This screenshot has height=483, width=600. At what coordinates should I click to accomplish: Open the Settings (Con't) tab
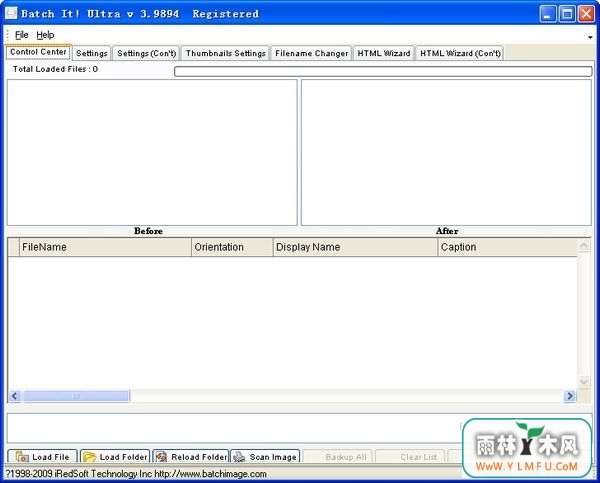click(147, 53)
